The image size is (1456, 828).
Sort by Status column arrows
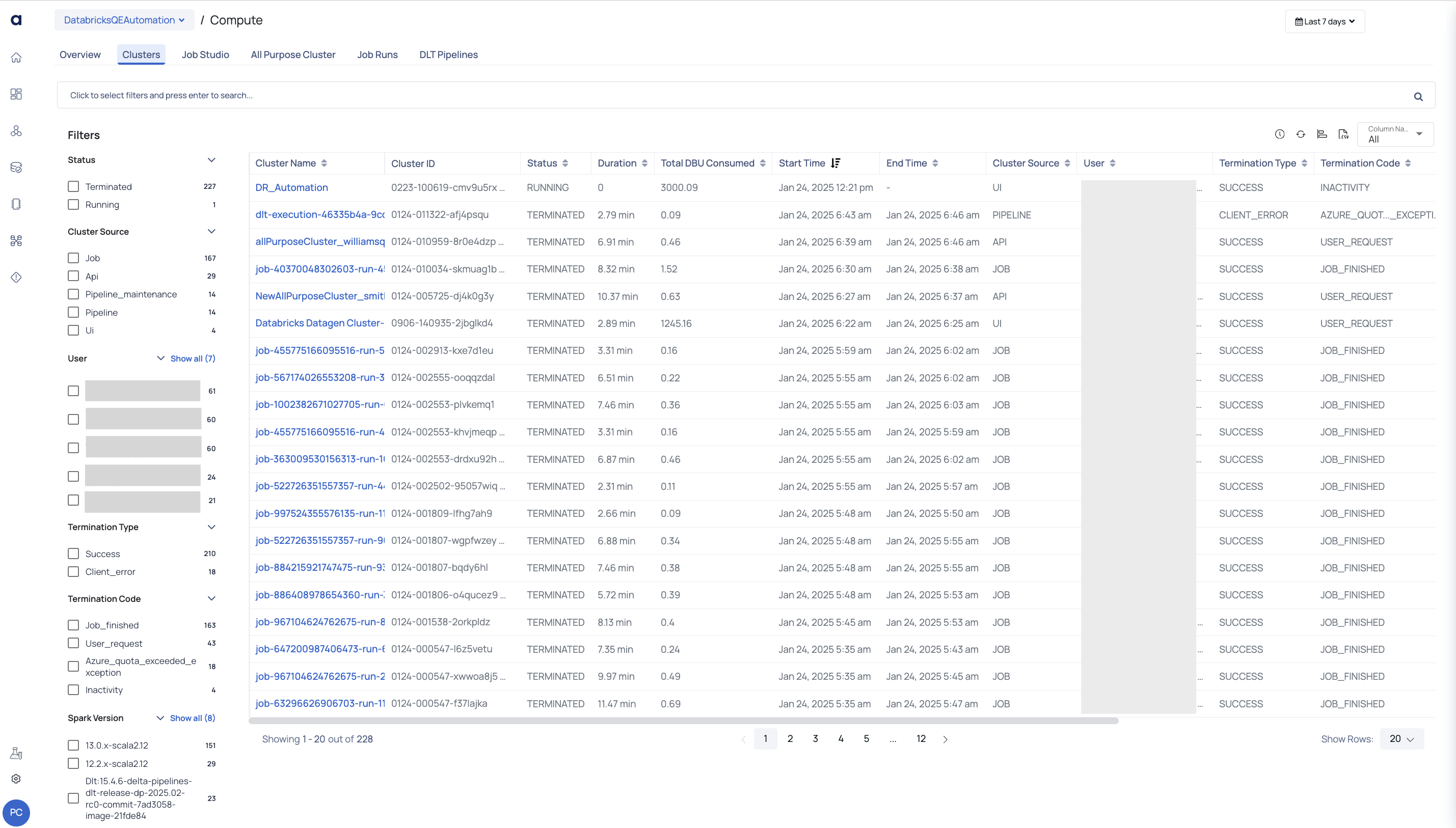tap(565, 163)
